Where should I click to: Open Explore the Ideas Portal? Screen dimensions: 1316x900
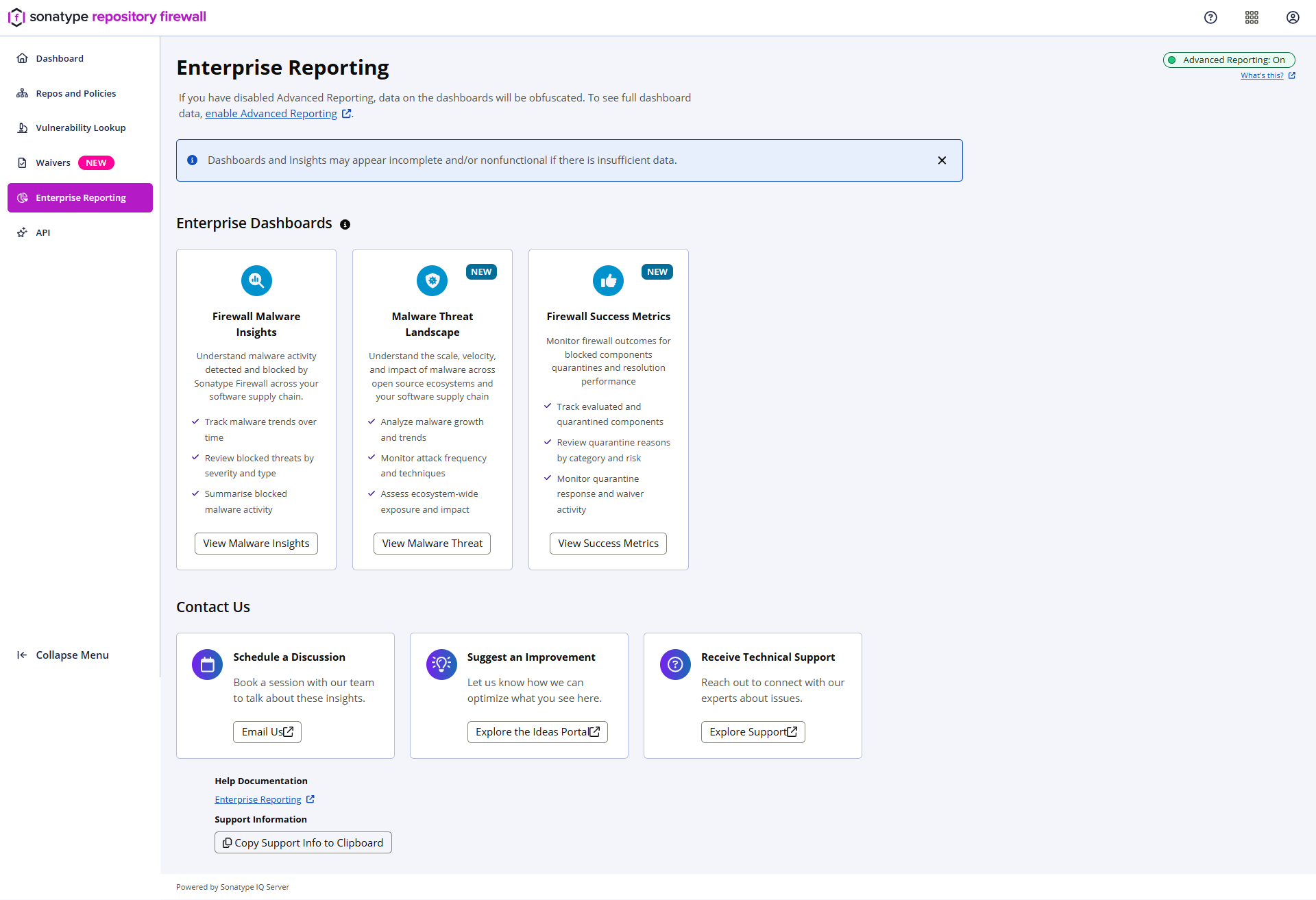537,732
